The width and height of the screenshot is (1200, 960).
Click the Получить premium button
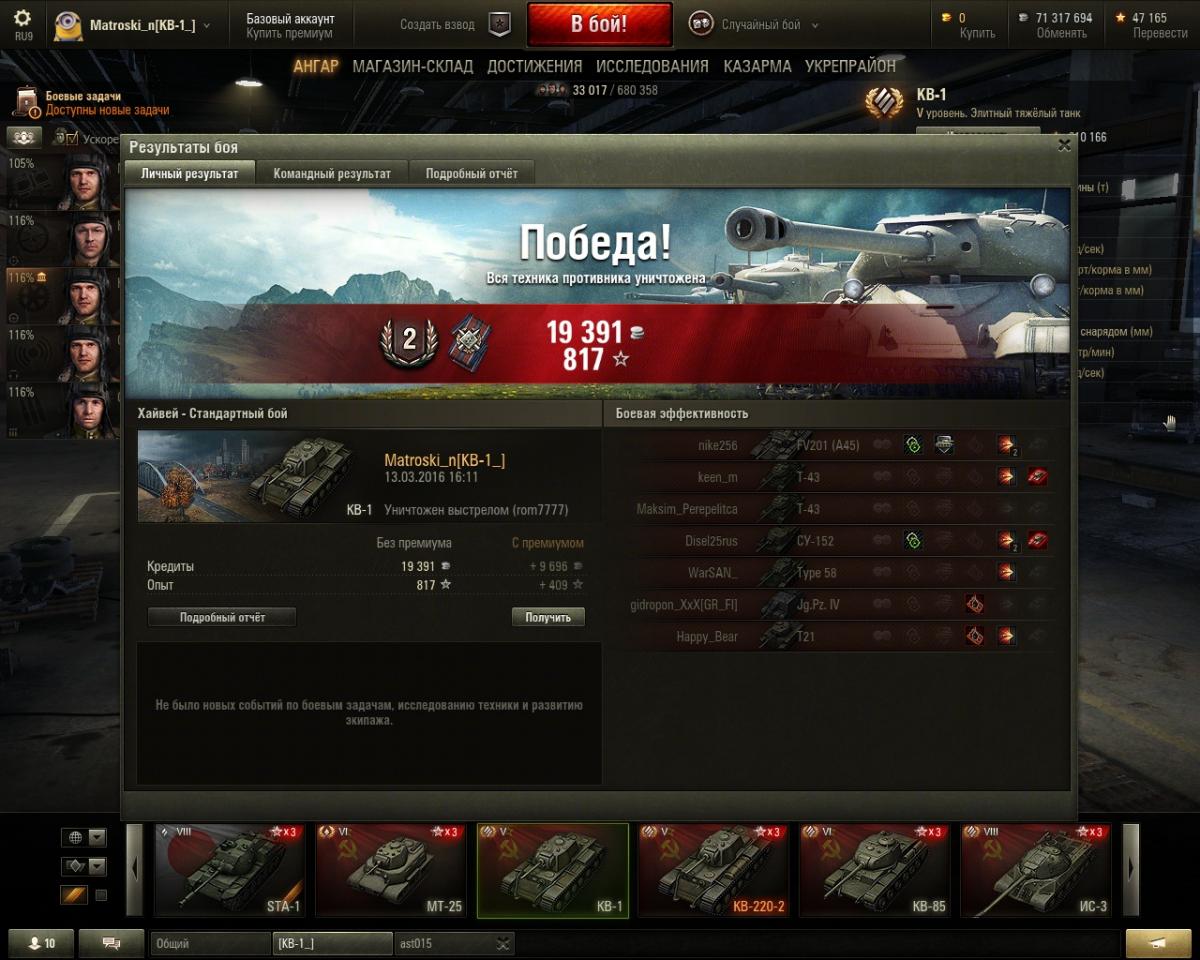(x=548, y=617)
